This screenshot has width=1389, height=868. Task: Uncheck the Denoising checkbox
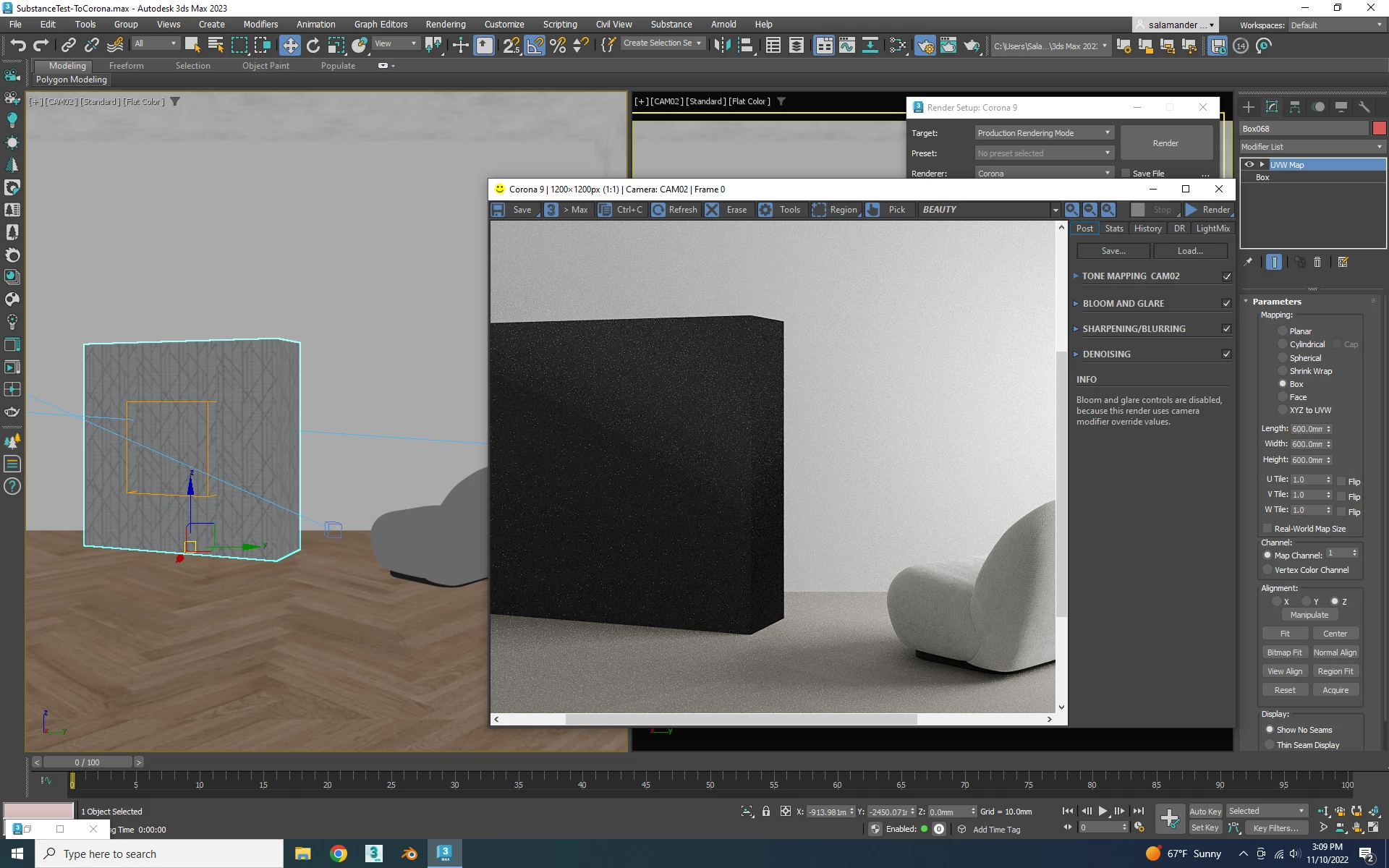coord(1226,354)
